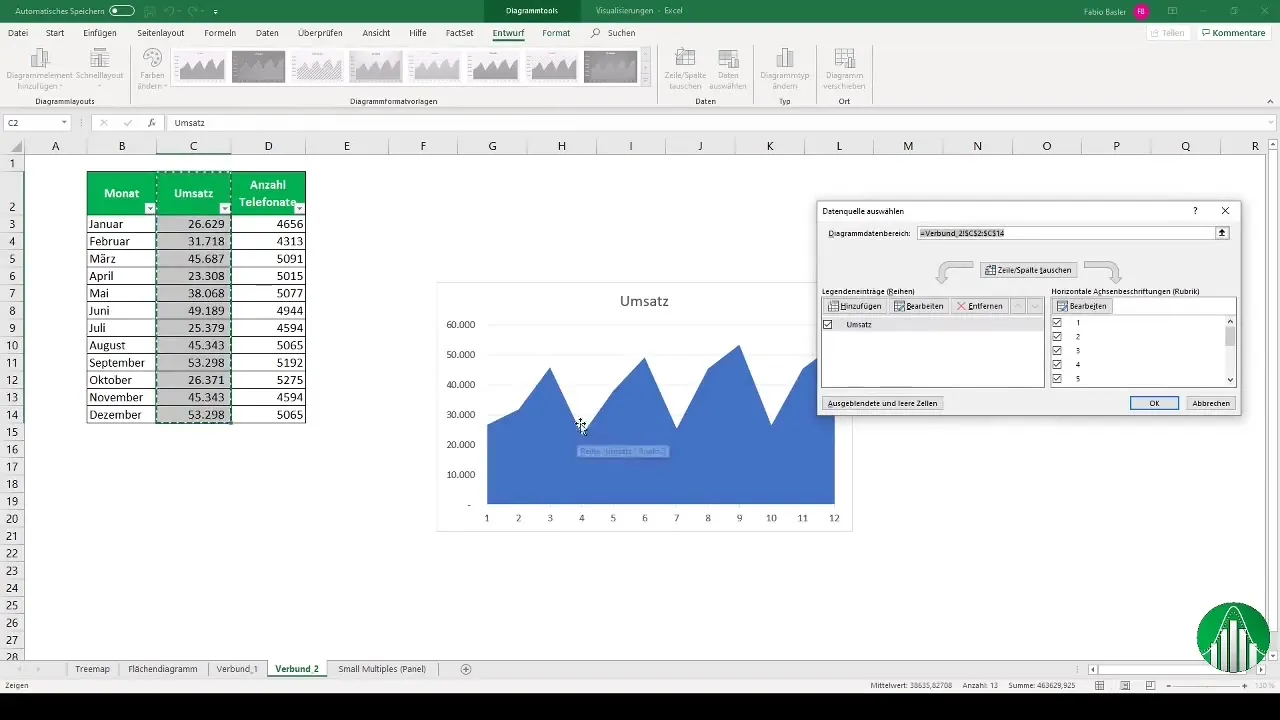
Task: Expand the chart styles gallery
Action: 646,79
